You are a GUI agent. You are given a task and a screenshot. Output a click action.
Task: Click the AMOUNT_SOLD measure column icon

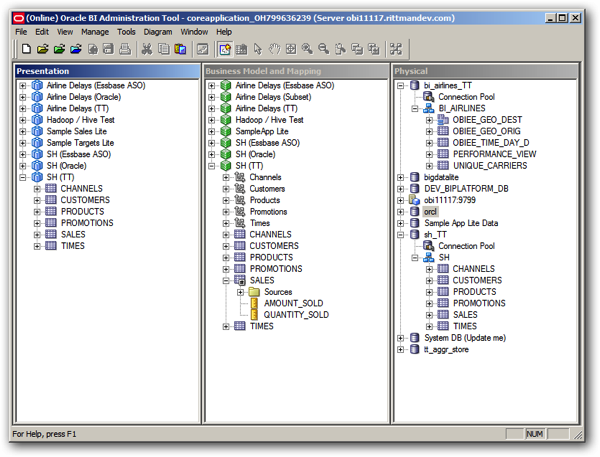(254, 303)
